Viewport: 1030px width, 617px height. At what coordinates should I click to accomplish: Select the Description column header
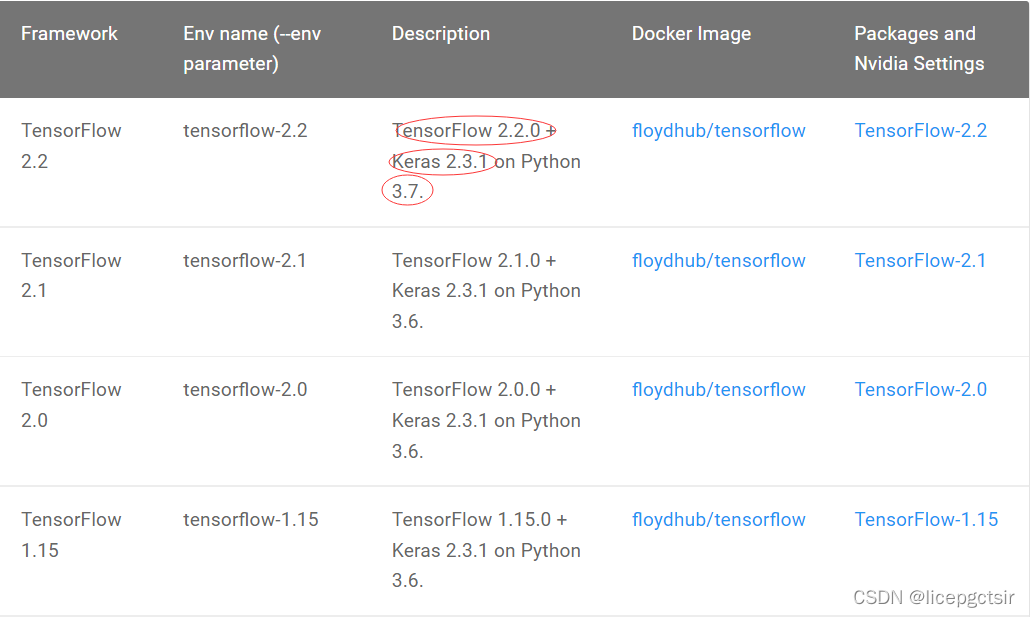pyautogui.click(x=440, y=33)
